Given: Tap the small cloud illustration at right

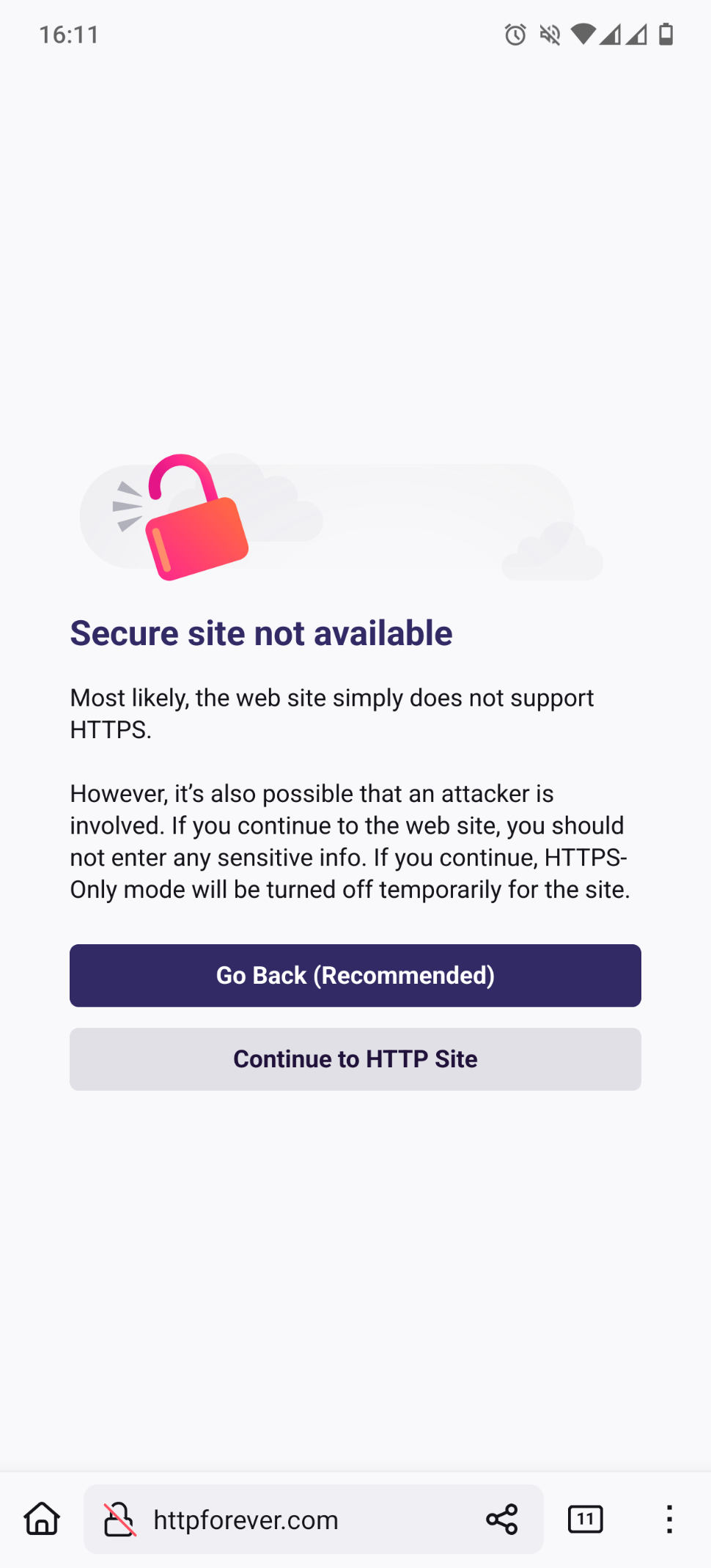Looking at the screenshot, I should pos(553,551).
